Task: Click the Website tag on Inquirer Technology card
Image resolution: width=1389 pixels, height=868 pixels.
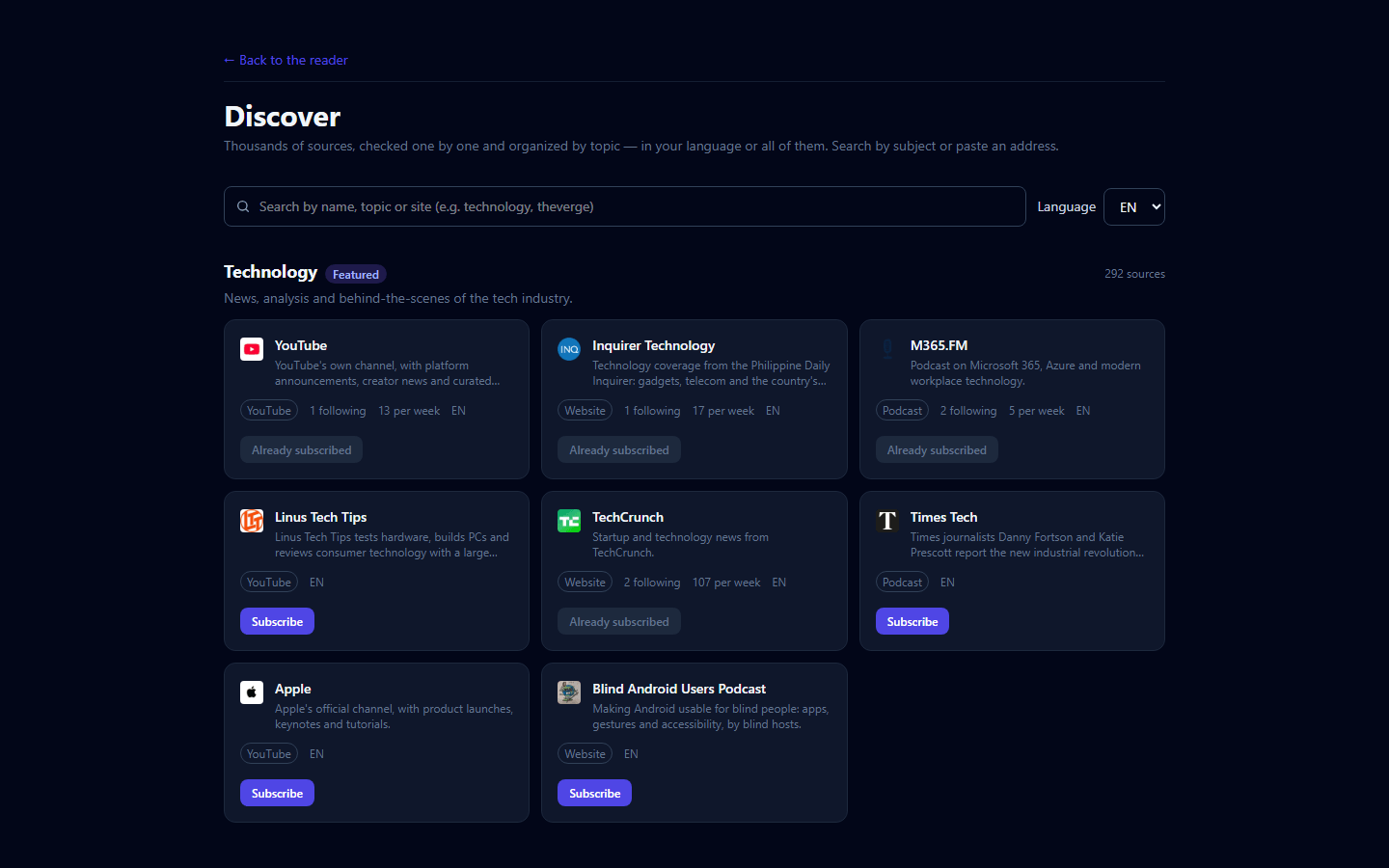Action: 586,411
